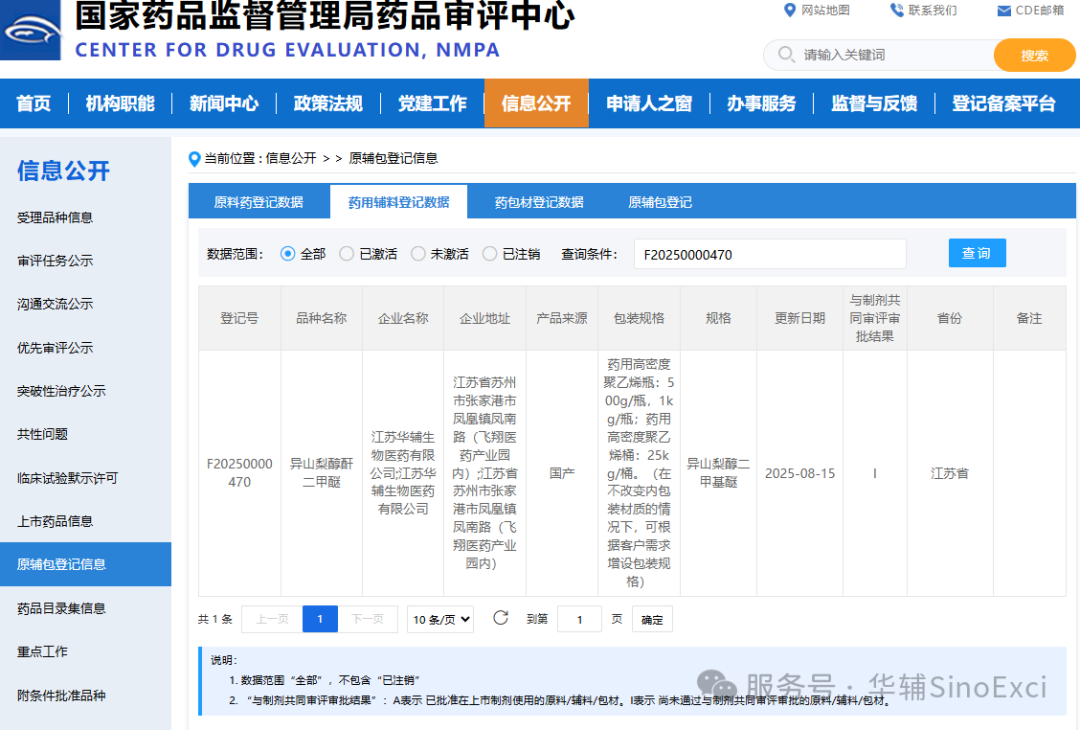Open 审评任务公示 in sidebar
The width and height of the screenshot is (1080, 730).
tap(55, 261)
